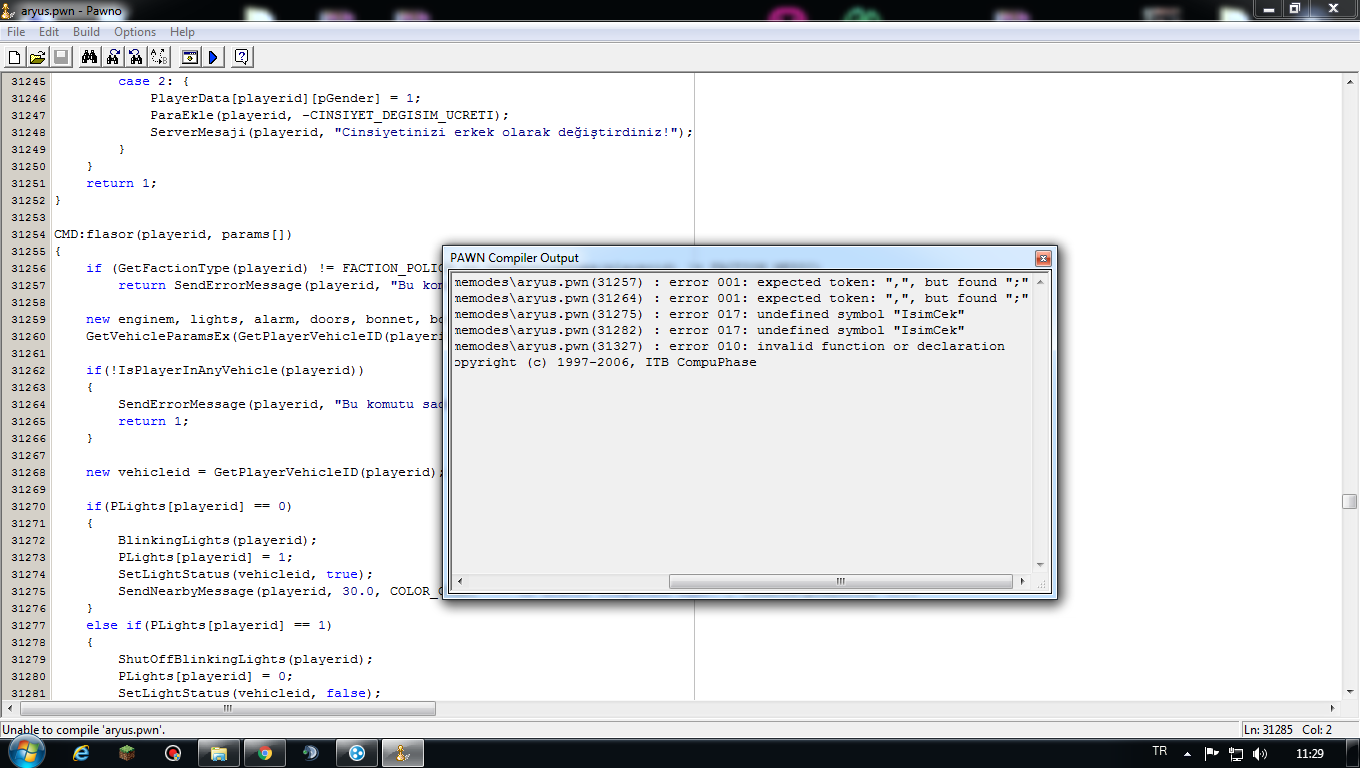Viewport: 1360px width, 768px height.
Task: Click code line 'return 1;' on line 31251
Action: click(122, 183)
